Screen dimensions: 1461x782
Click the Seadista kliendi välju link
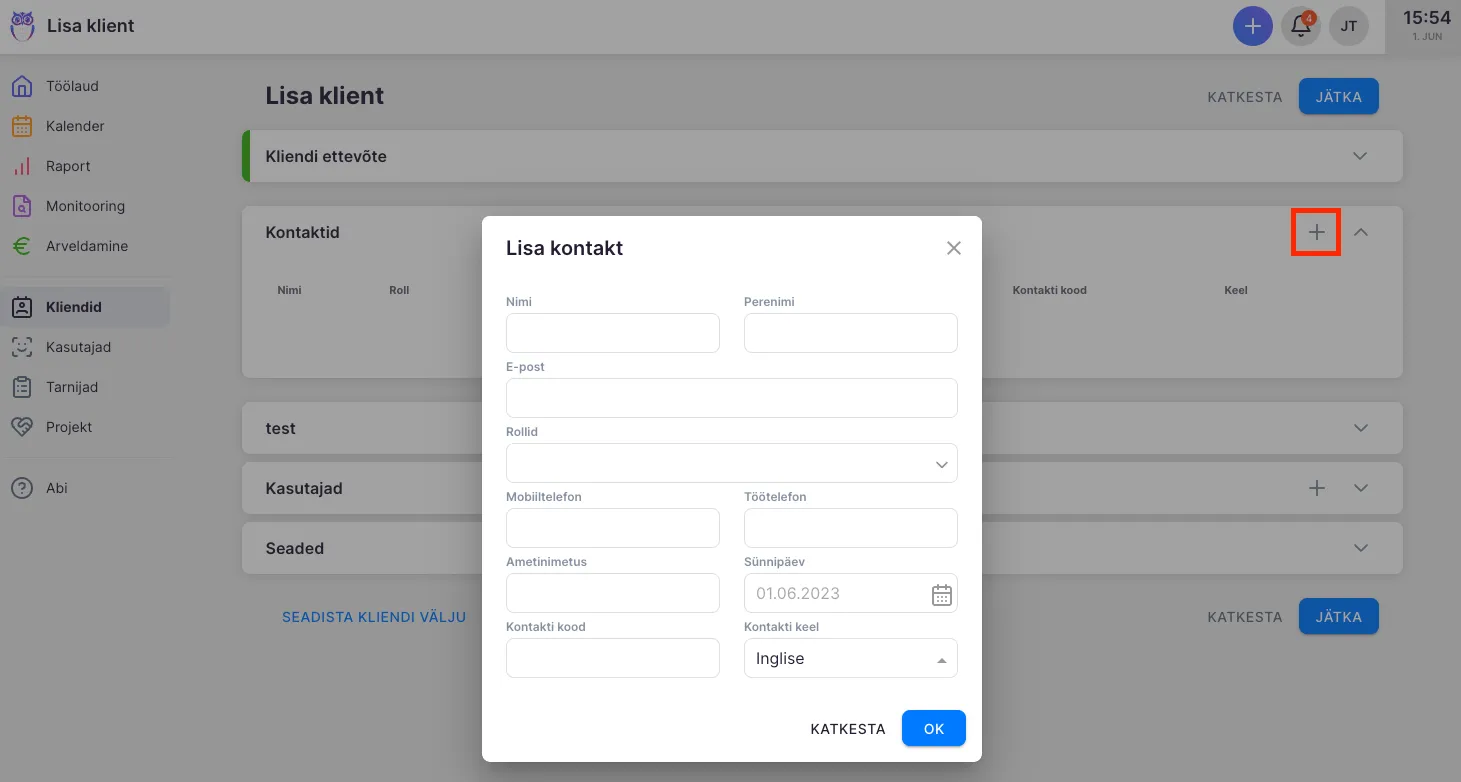pyautogui.click(x=374, y=617)
